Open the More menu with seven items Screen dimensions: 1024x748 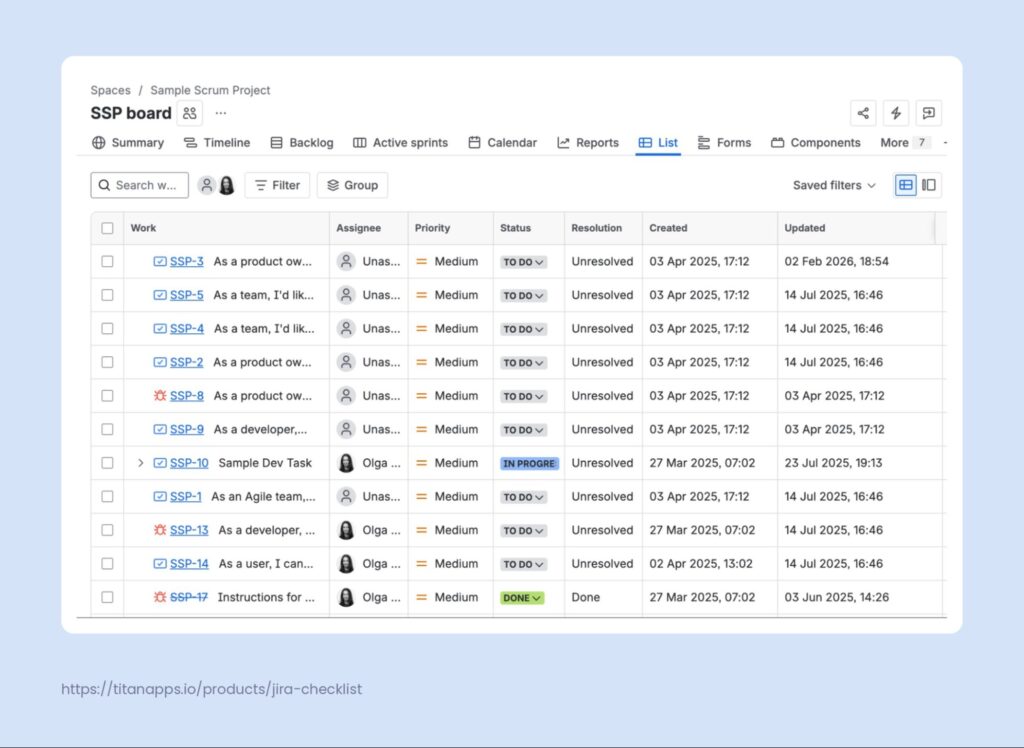[898, 142]
